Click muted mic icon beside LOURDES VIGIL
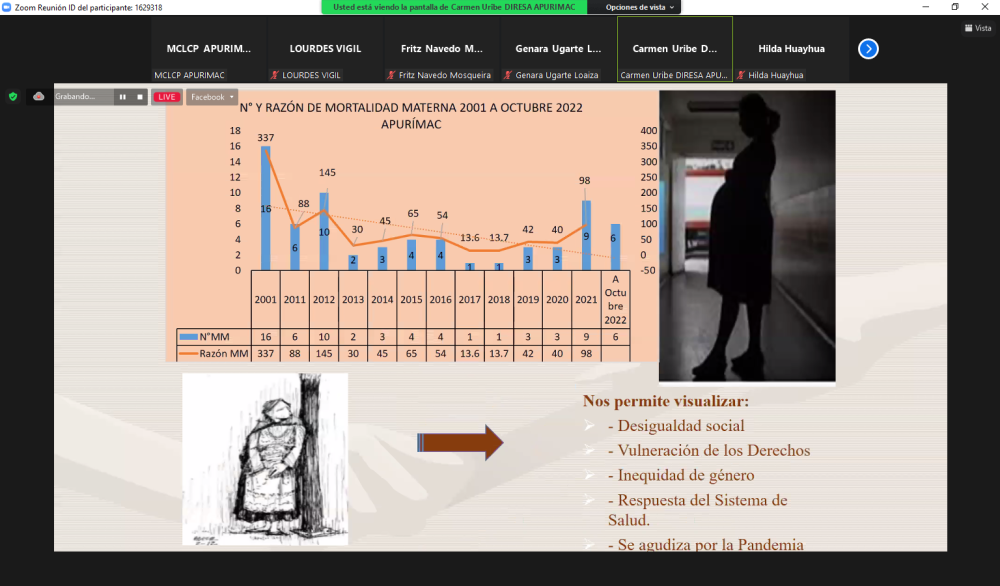The height and width of the screenshot is (586, 1000). pyautogui.click(x=274, y=75)
